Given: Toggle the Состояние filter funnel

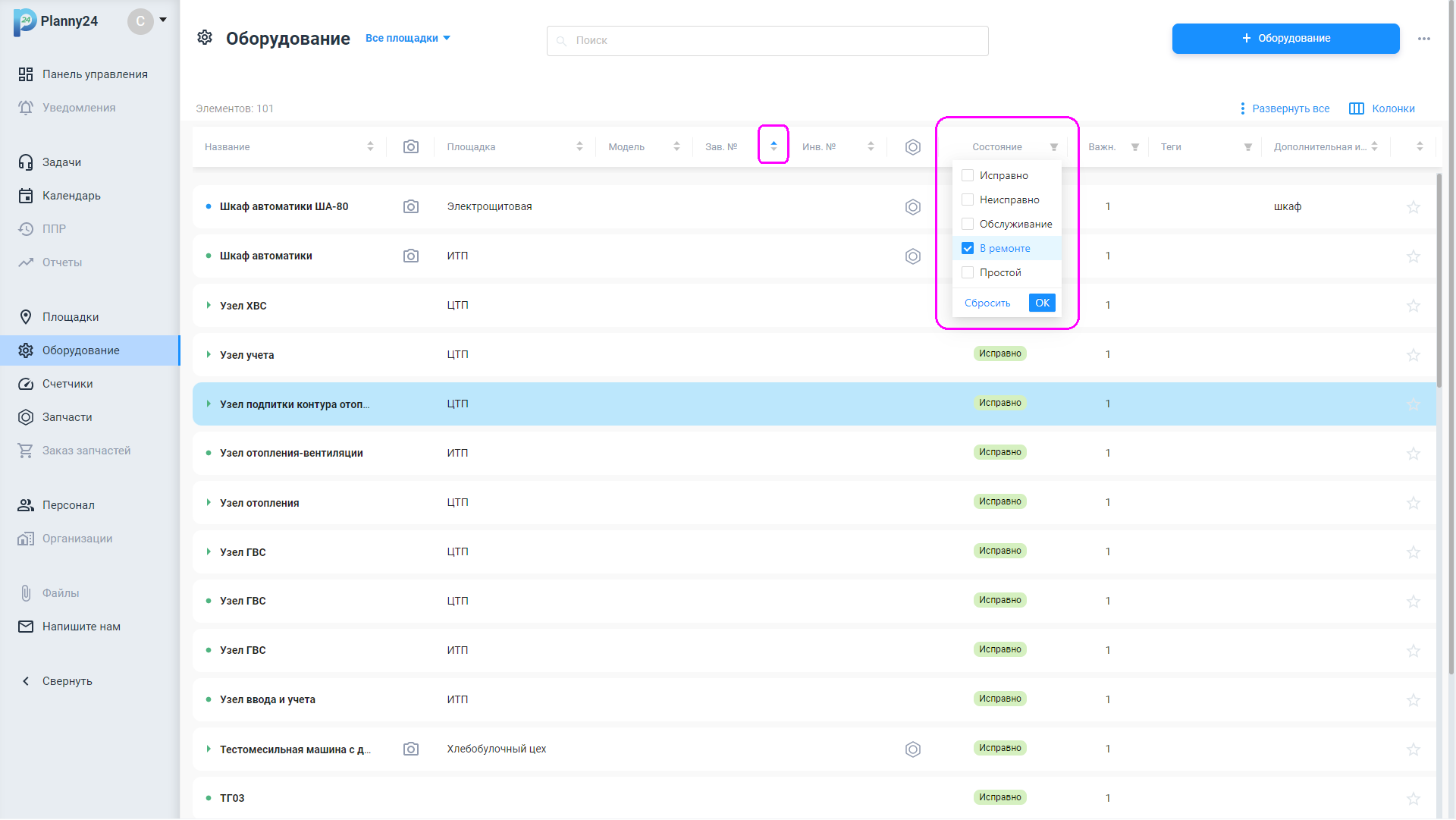Looking at the screenshot, I should pos(1054,147).
